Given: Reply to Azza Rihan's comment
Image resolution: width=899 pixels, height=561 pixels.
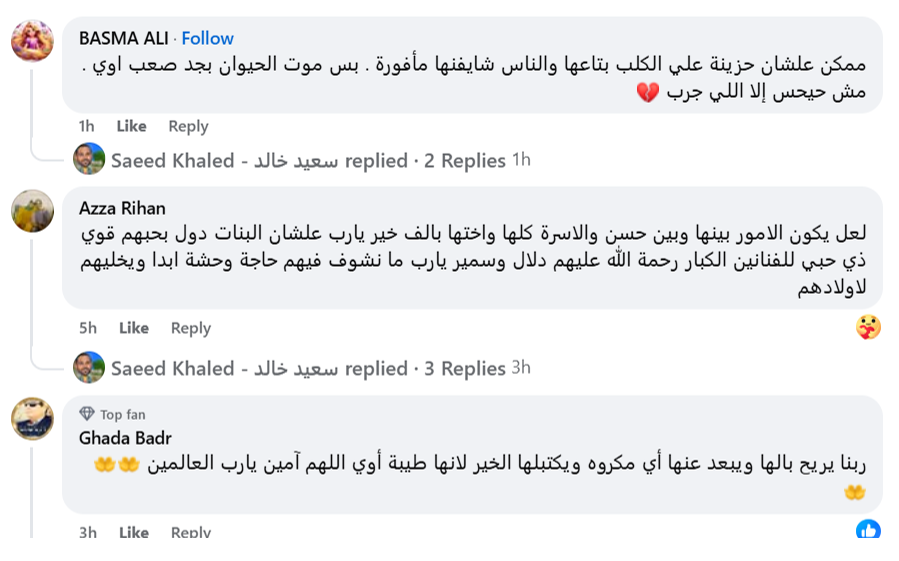Looking at the screenshot, I should click(191, 329).
